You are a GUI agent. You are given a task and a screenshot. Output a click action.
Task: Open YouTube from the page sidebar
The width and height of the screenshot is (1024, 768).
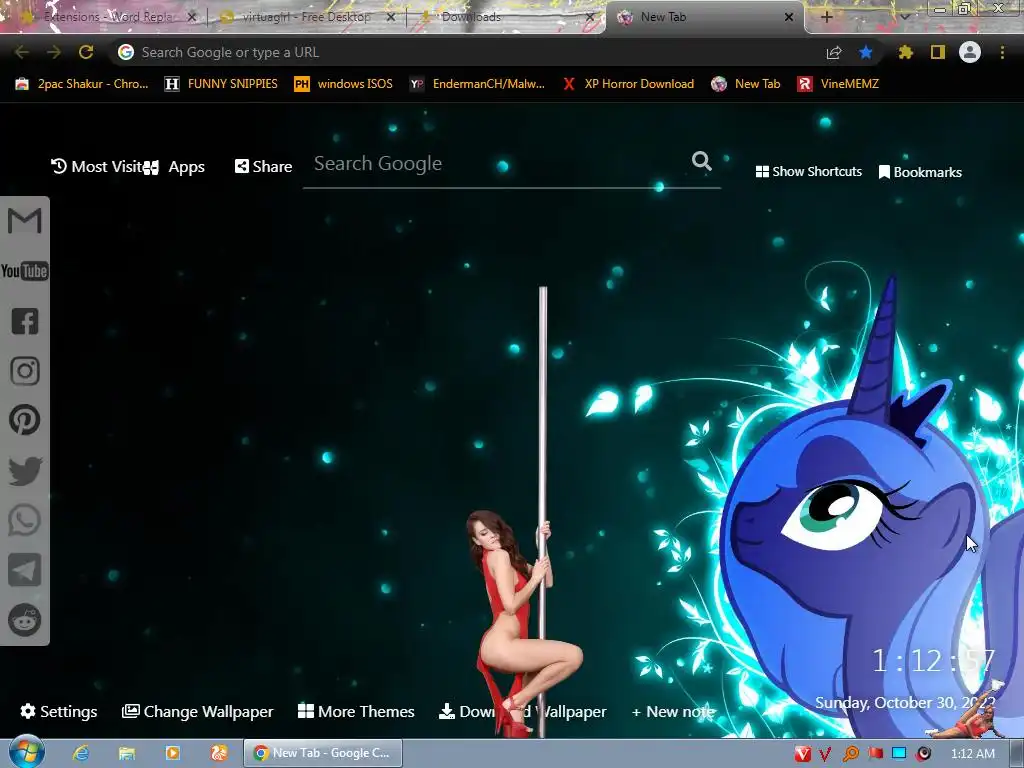tap(25, 271)
